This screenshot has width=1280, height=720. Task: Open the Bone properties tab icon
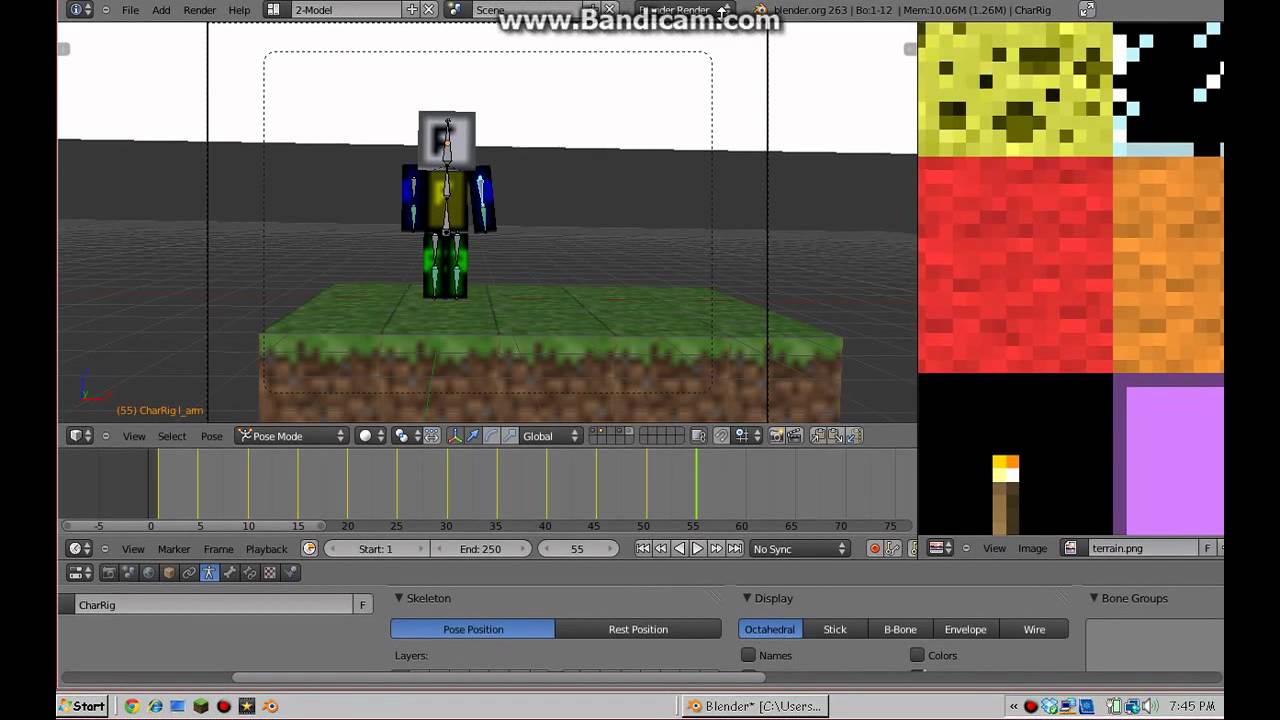tap(229, 573)
